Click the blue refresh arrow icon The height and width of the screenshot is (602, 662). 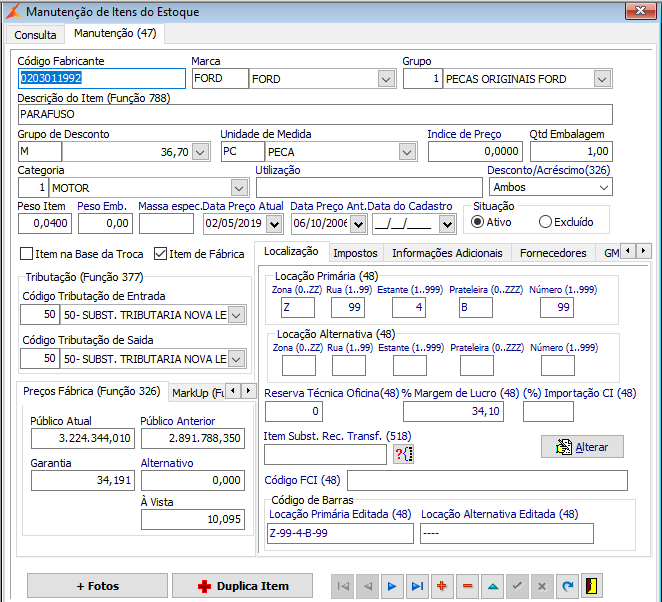[567, 586]
